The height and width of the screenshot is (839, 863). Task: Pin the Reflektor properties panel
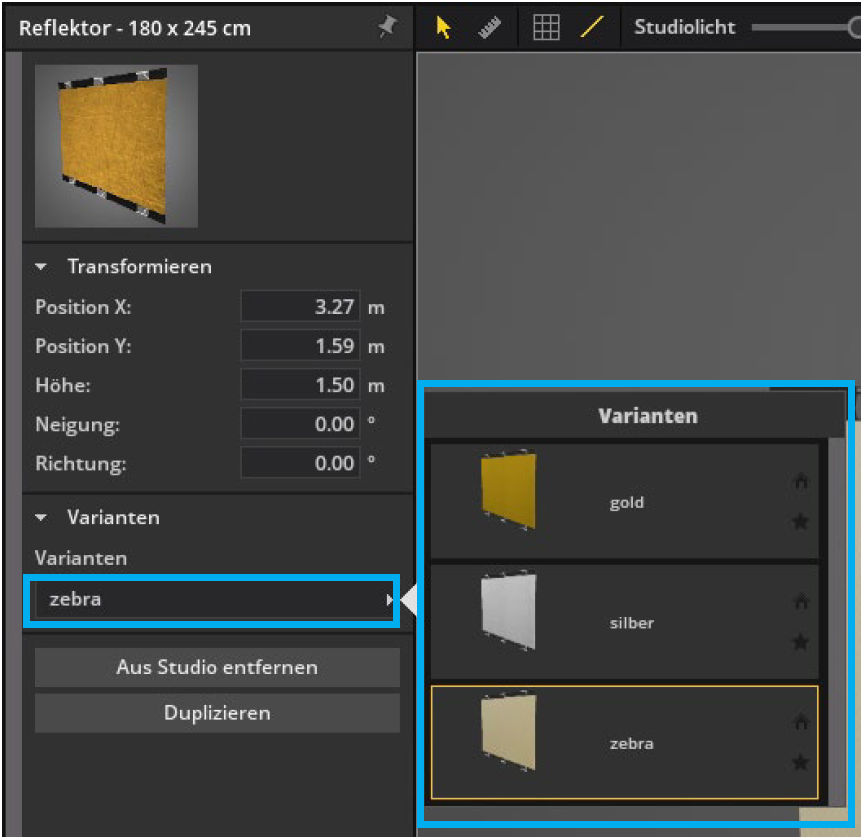click(388, 28)
